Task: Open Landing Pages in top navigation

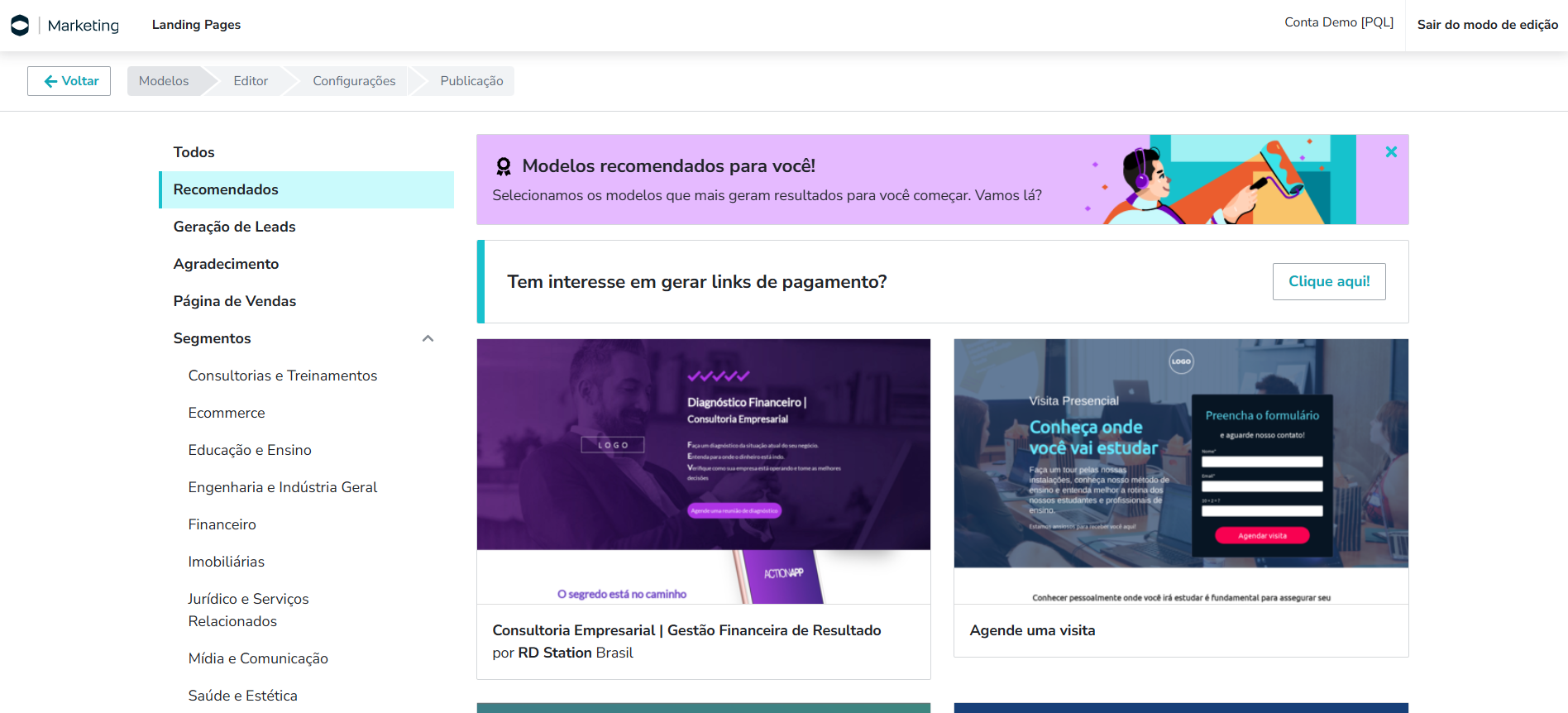Action: point(196,25)
